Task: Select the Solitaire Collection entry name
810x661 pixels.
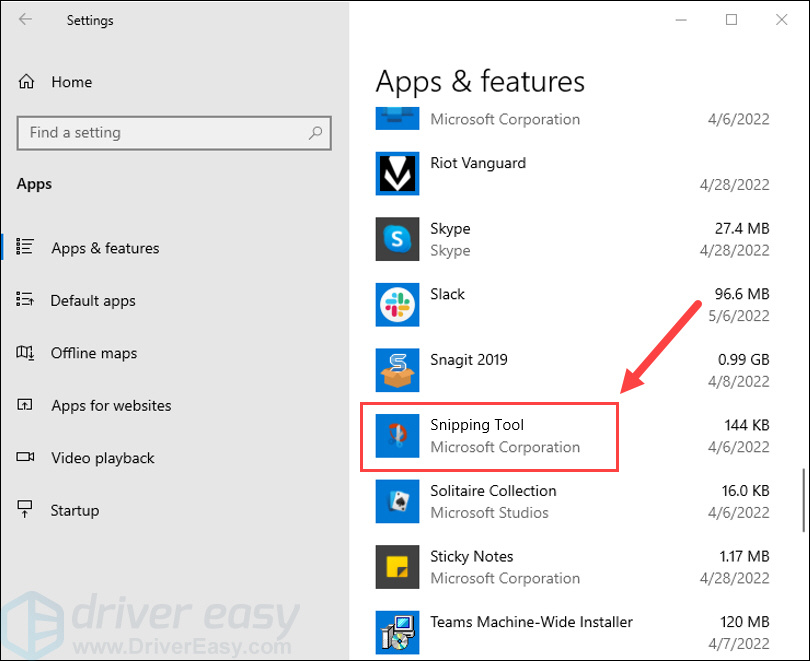Action: coord(493,491)
